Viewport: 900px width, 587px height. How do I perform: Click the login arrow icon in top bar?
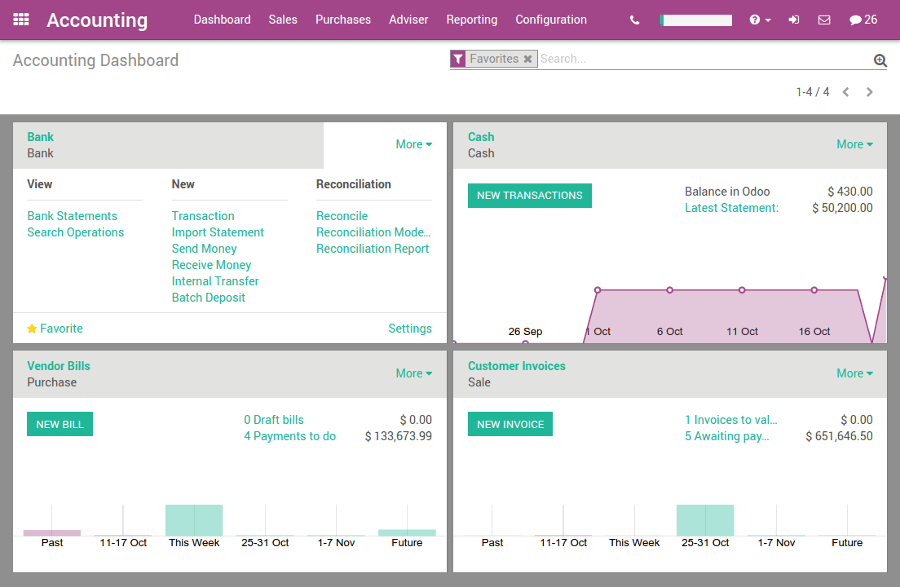[794, 19]
